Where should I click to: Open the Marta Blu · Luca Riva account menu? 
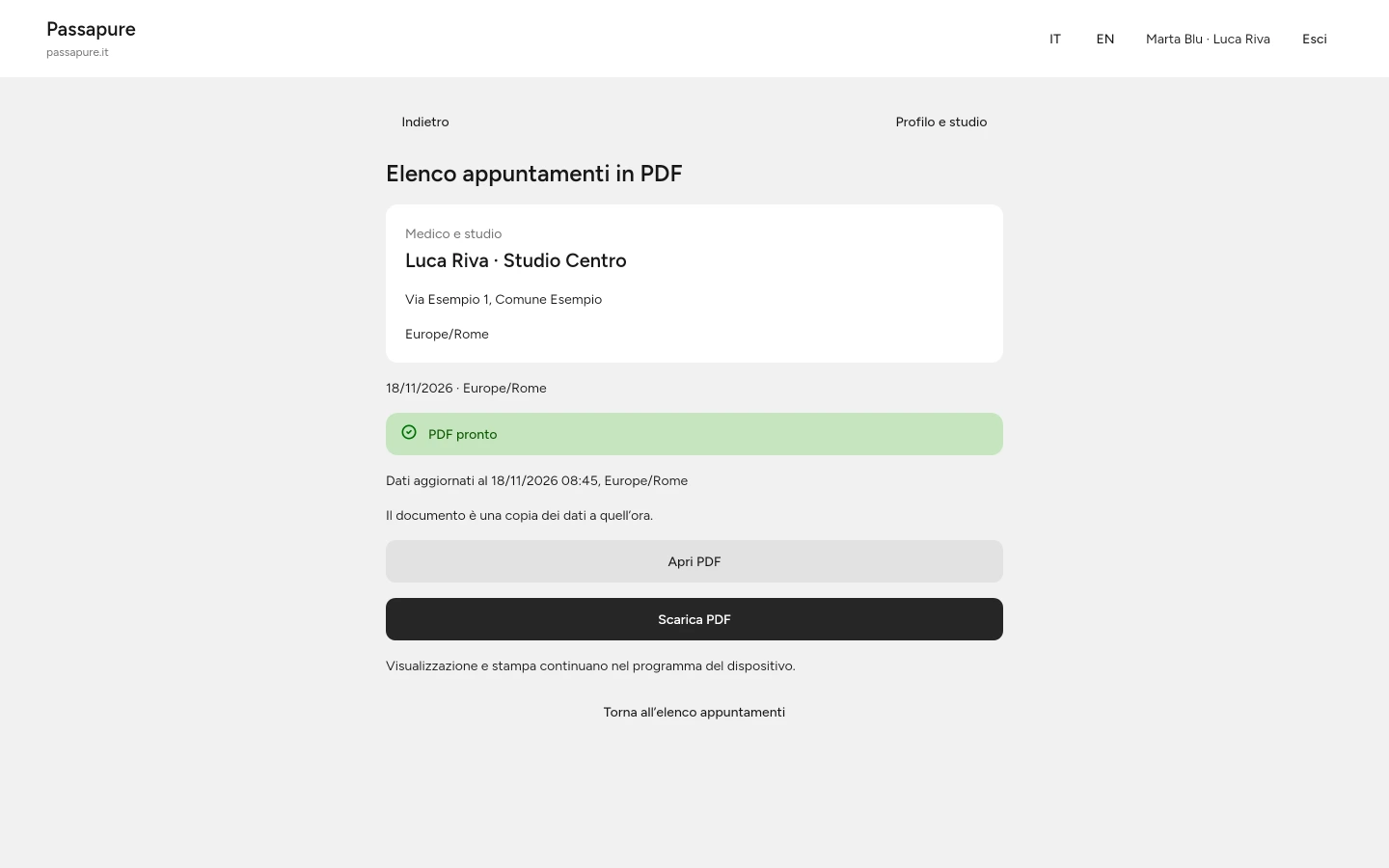[1208, 39]
